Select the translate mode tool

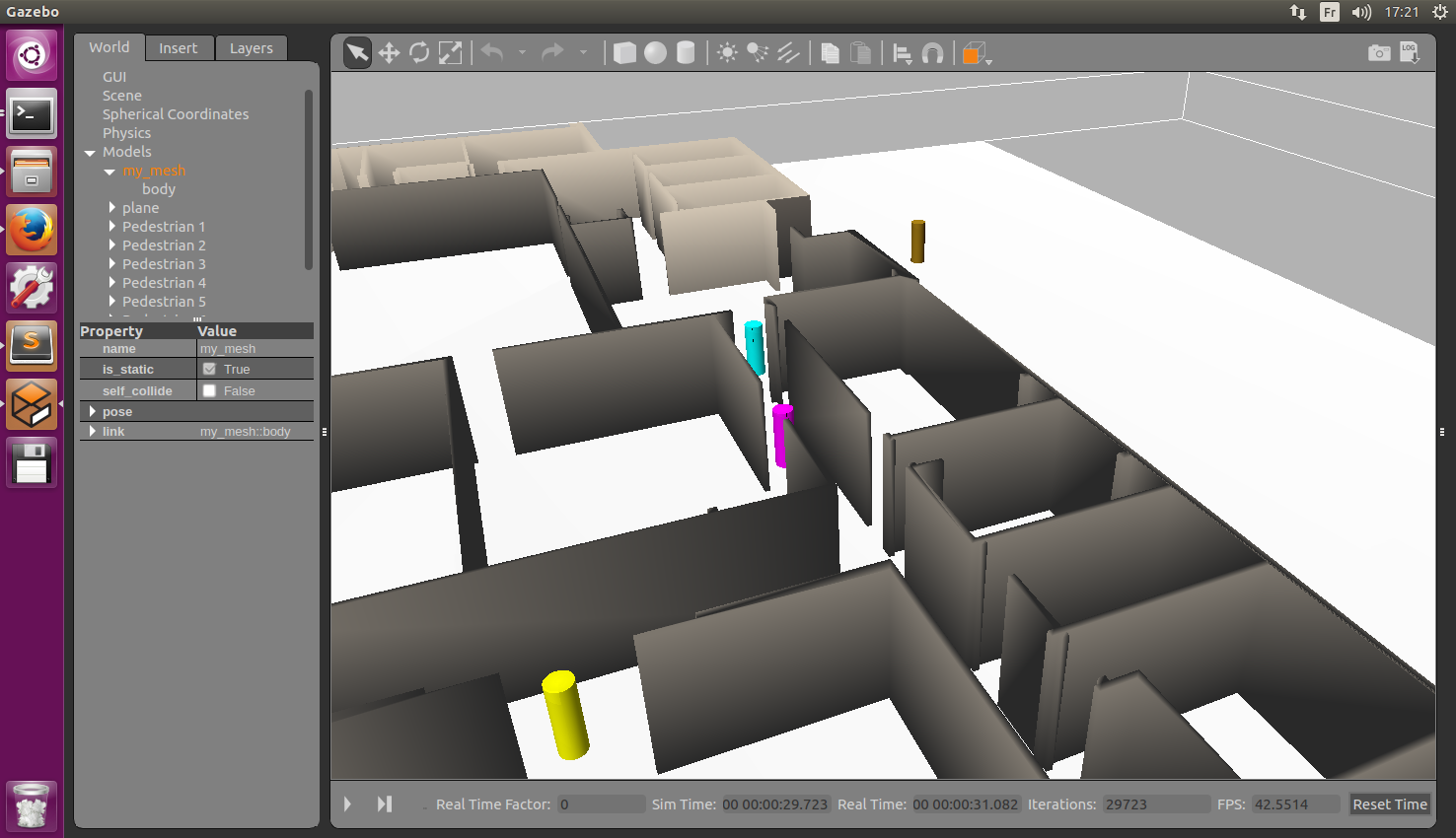(x=389, y=53)
